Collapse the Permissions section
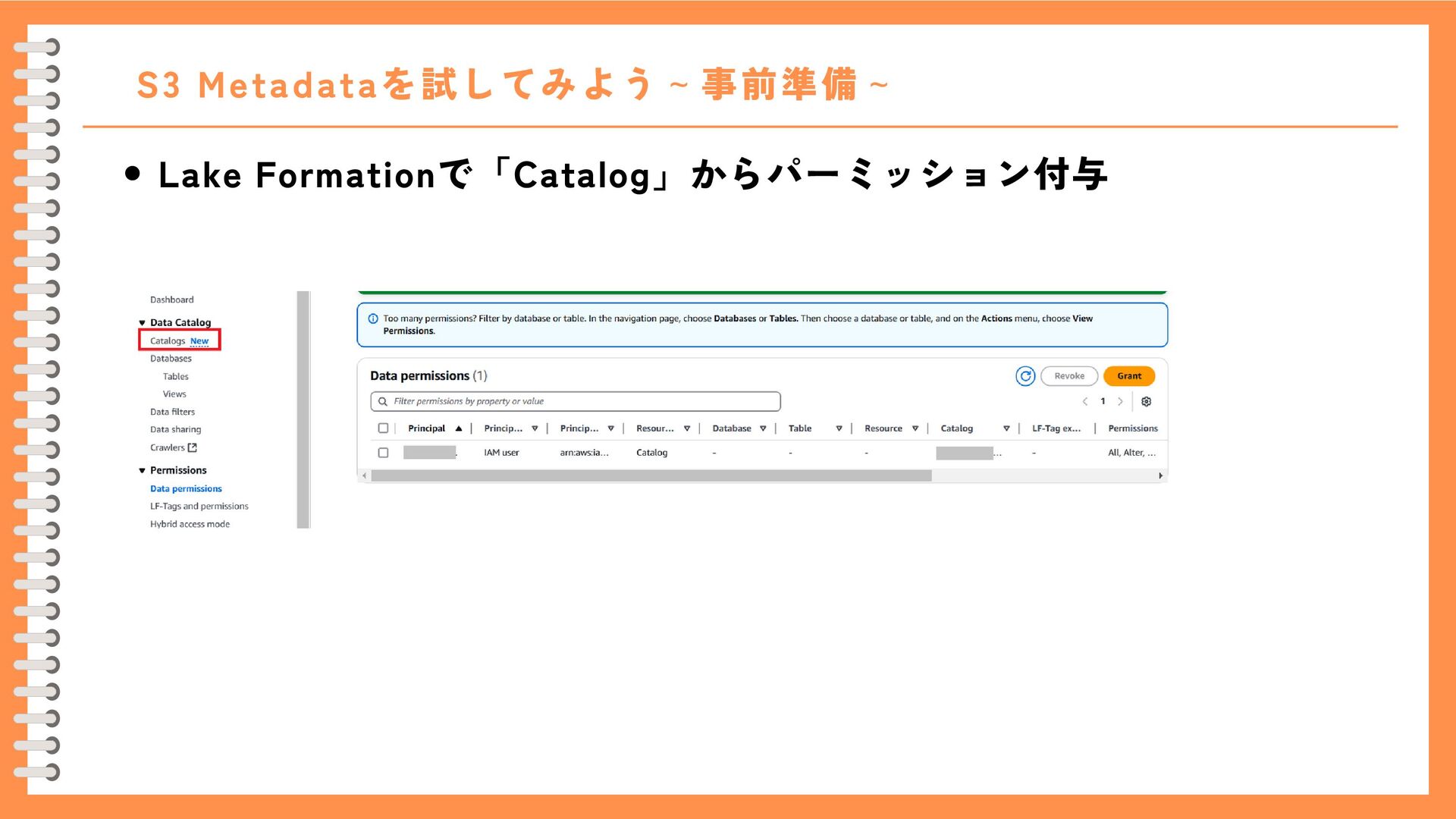Viewport: 1456px width, 819px height. pyautogui.click(x=142, y=471)
